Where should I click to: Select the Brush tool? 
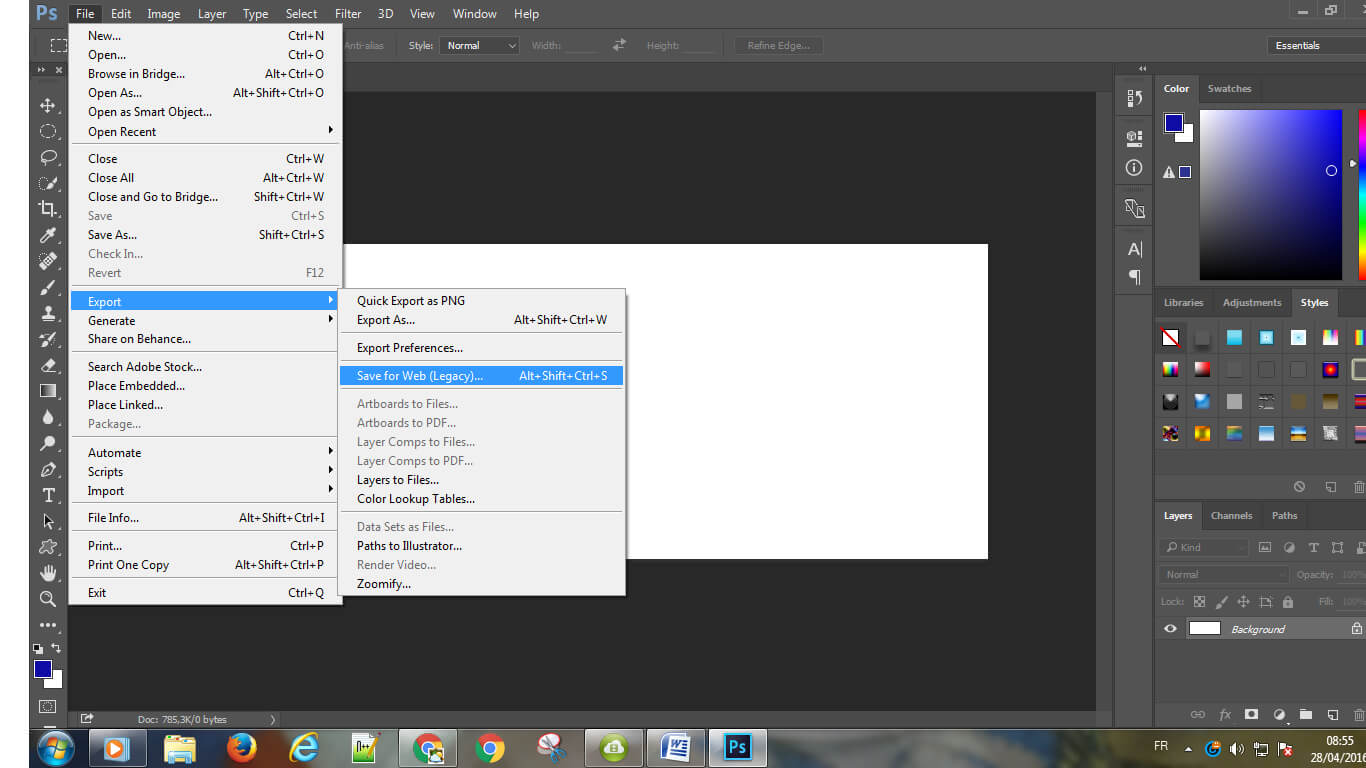pyautogui.click(x=47, y=287)
